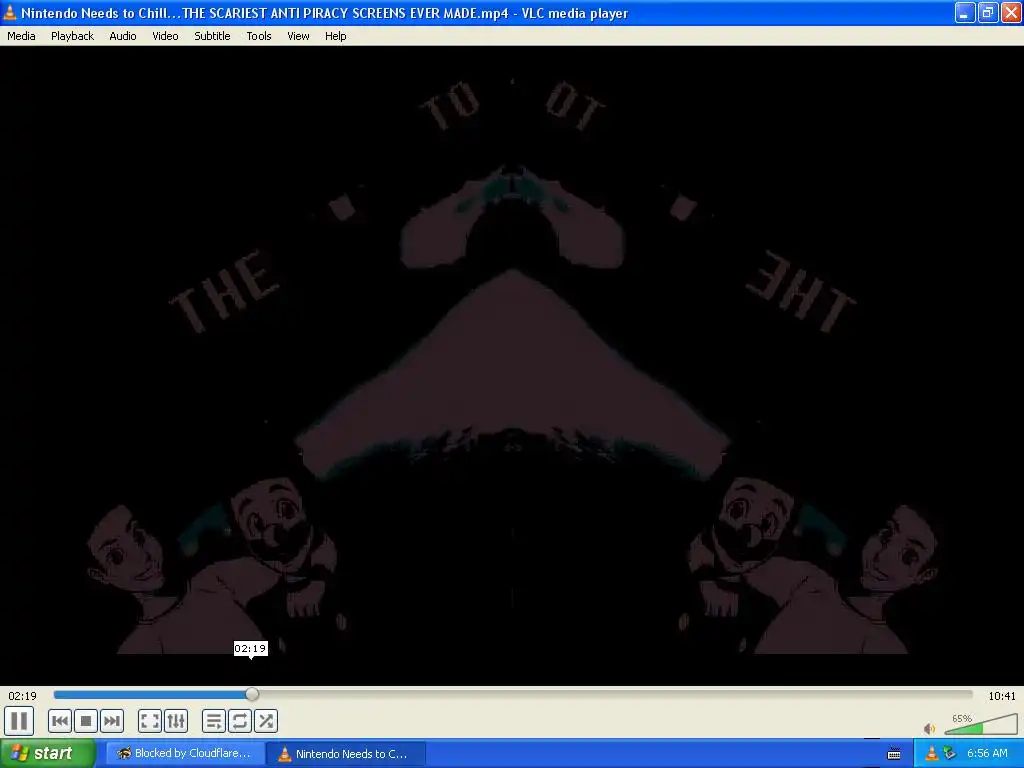Click the safely remove hardware tray icon

pyautogui.click(x=950, y=754)
